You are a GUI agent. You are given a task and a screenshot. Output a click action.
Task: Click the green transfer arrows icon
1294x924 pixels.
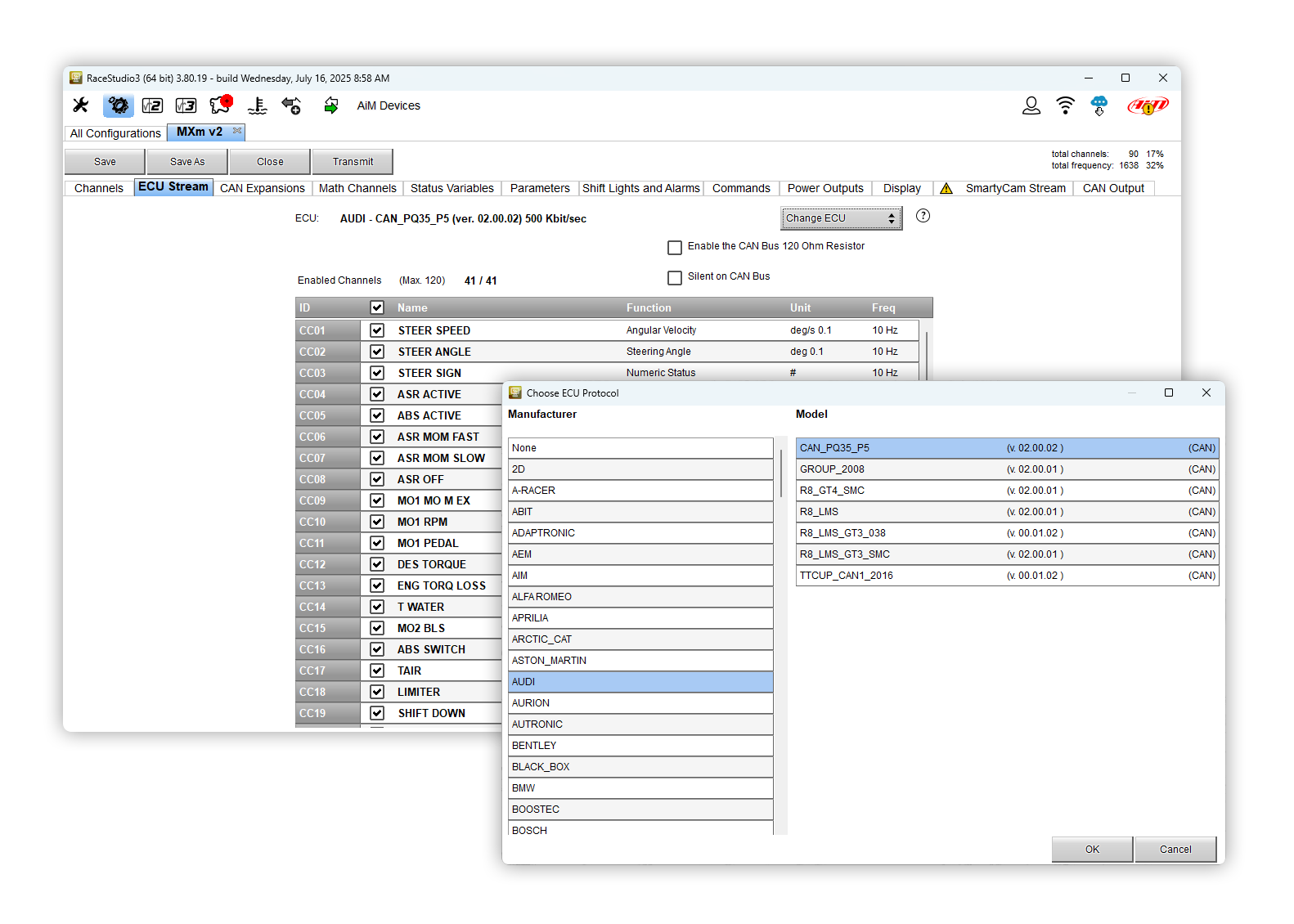tap(330, 105)
